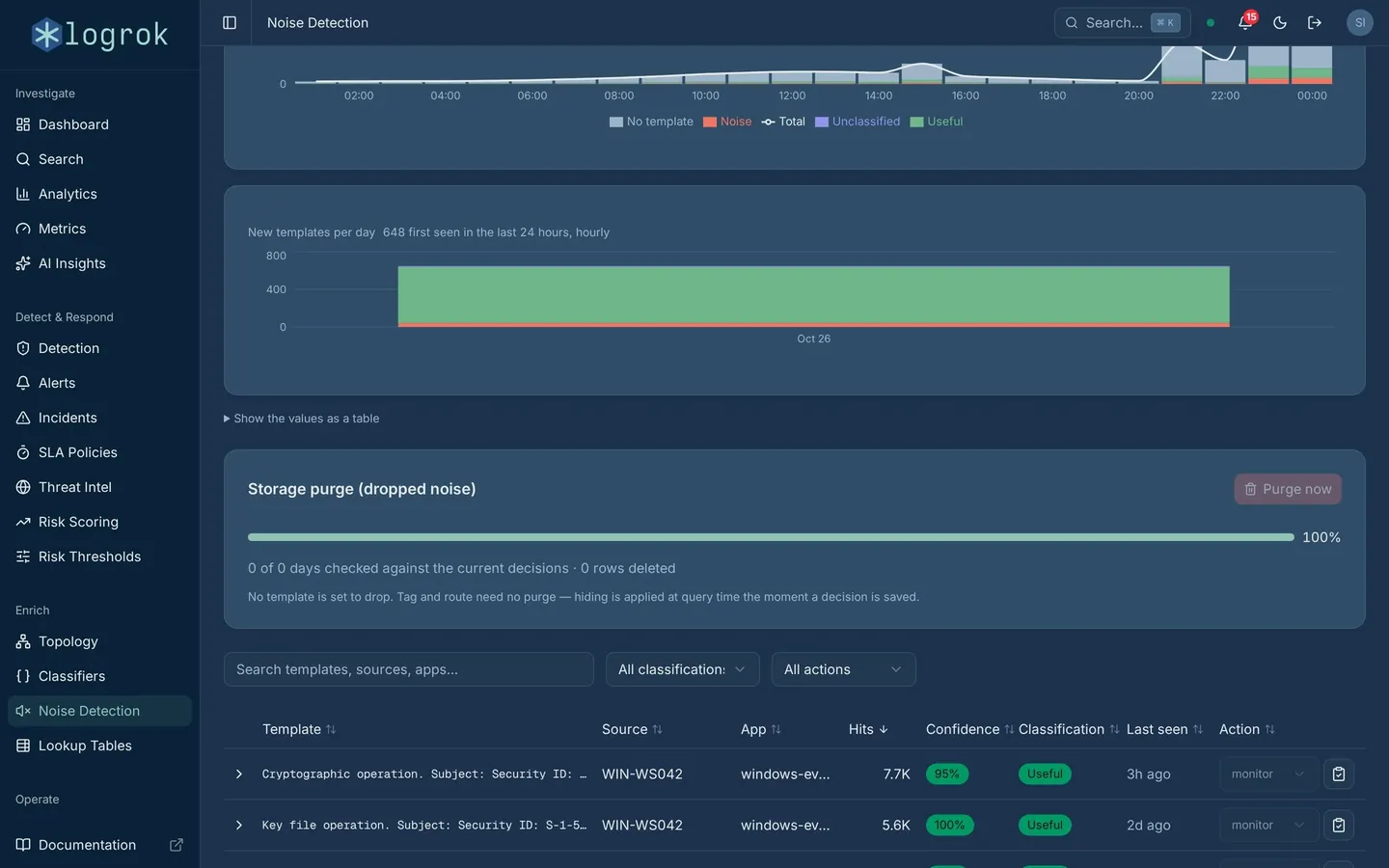
Task: Sort by Classification column
Action: 1069,729
